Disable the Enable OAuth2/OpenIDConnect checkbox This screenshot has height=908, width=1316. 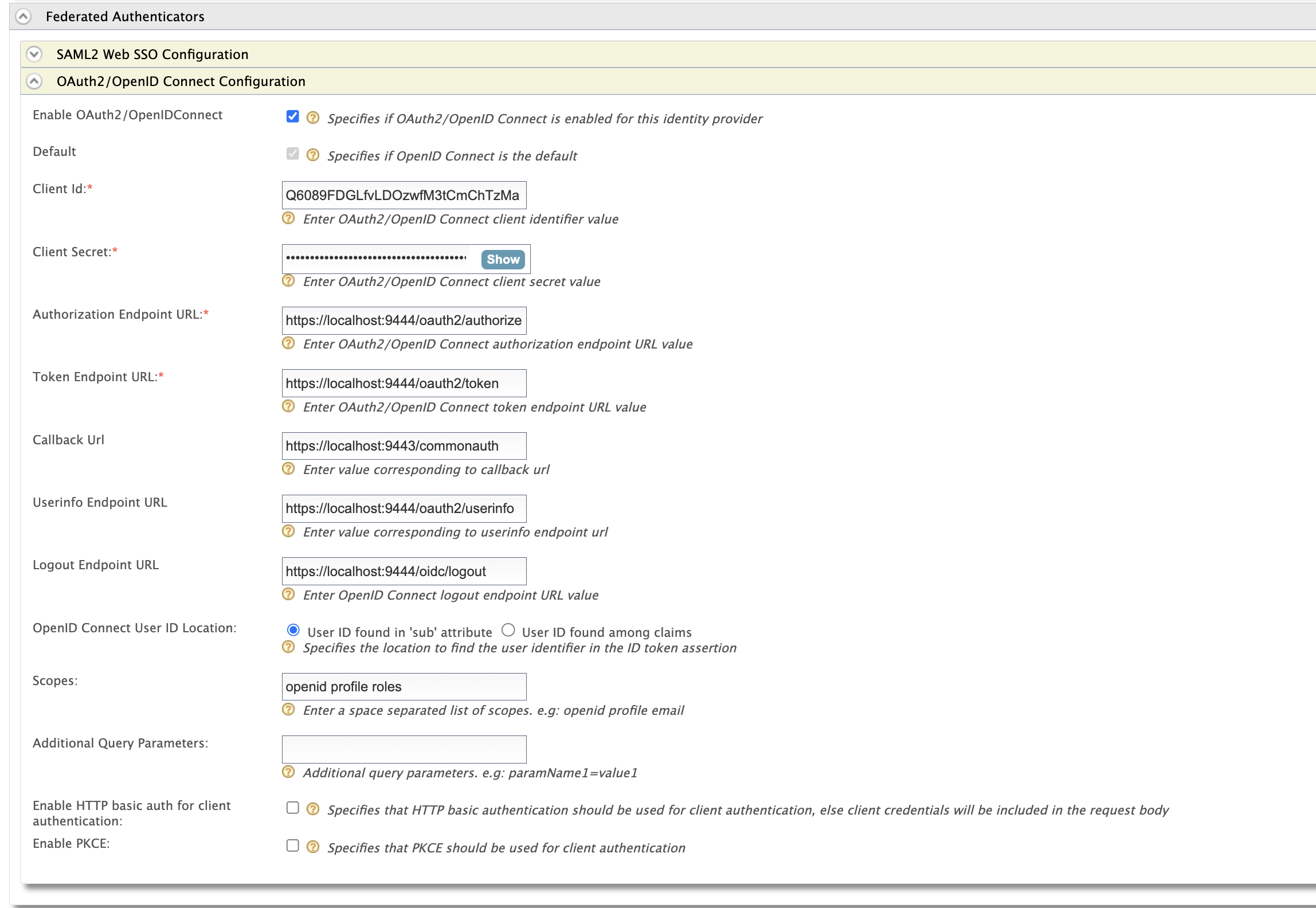coord(293,116)
